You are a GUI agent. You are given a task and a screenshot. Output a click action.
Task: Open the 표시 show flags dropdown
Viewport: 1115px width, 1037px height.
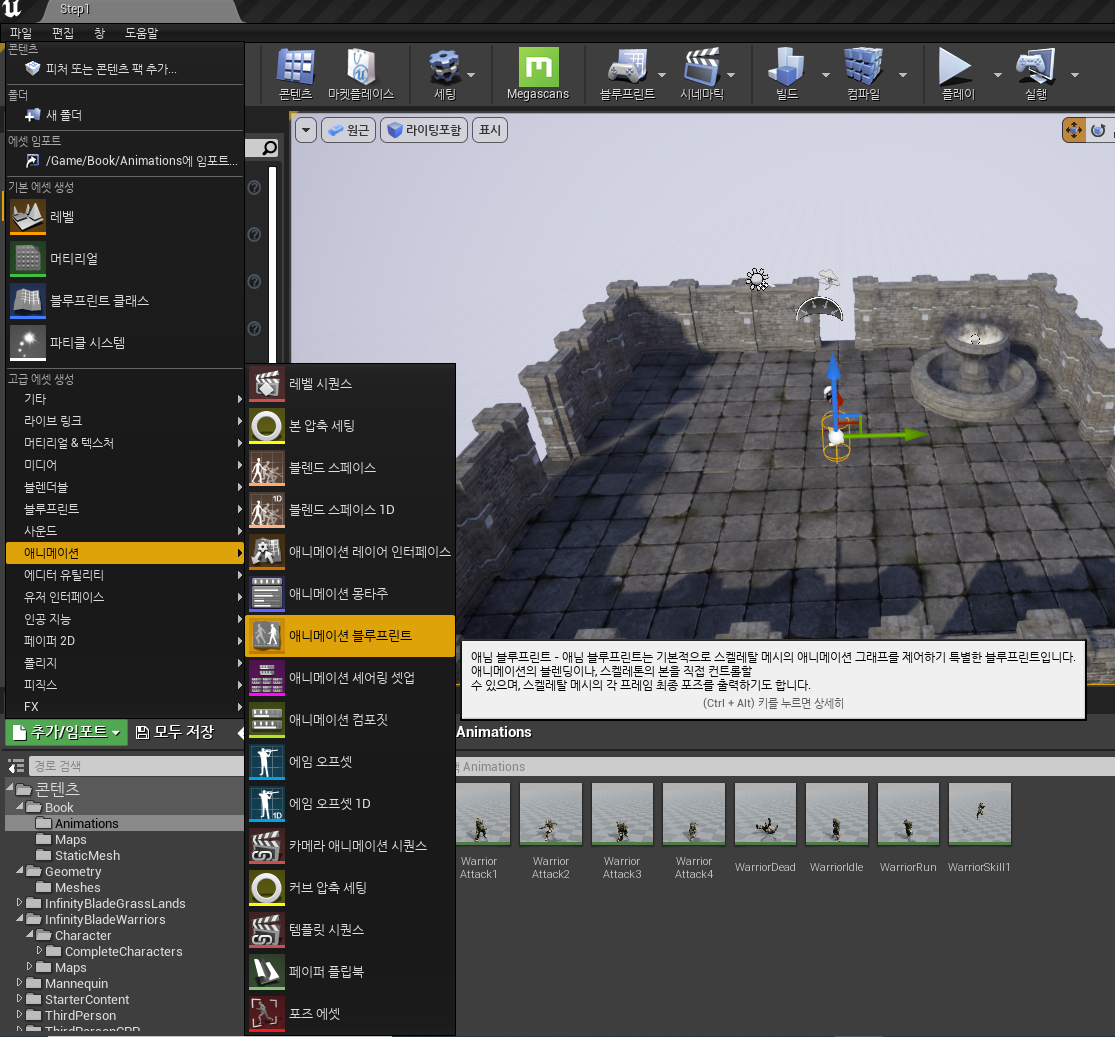[x=490, y=130]
